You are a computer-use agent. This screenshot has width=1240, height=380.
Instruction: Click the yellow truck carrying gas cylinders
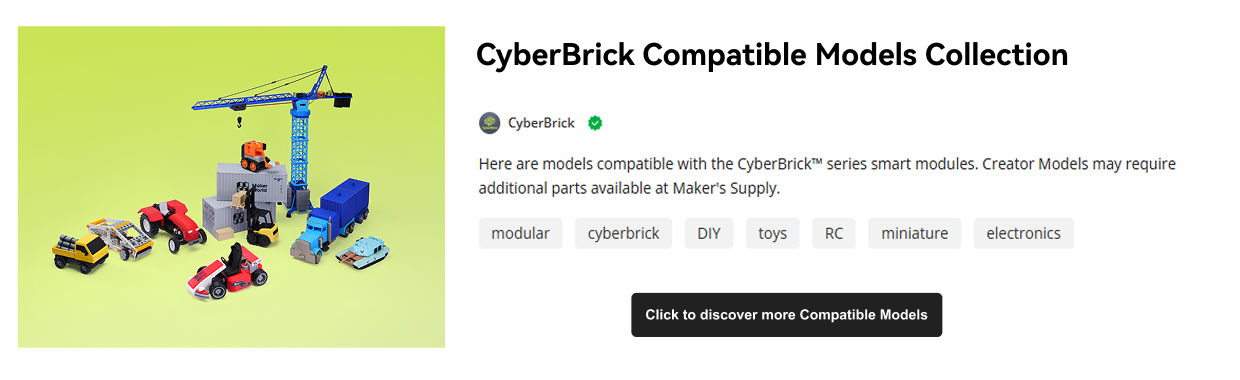click(x=80, y=251)
